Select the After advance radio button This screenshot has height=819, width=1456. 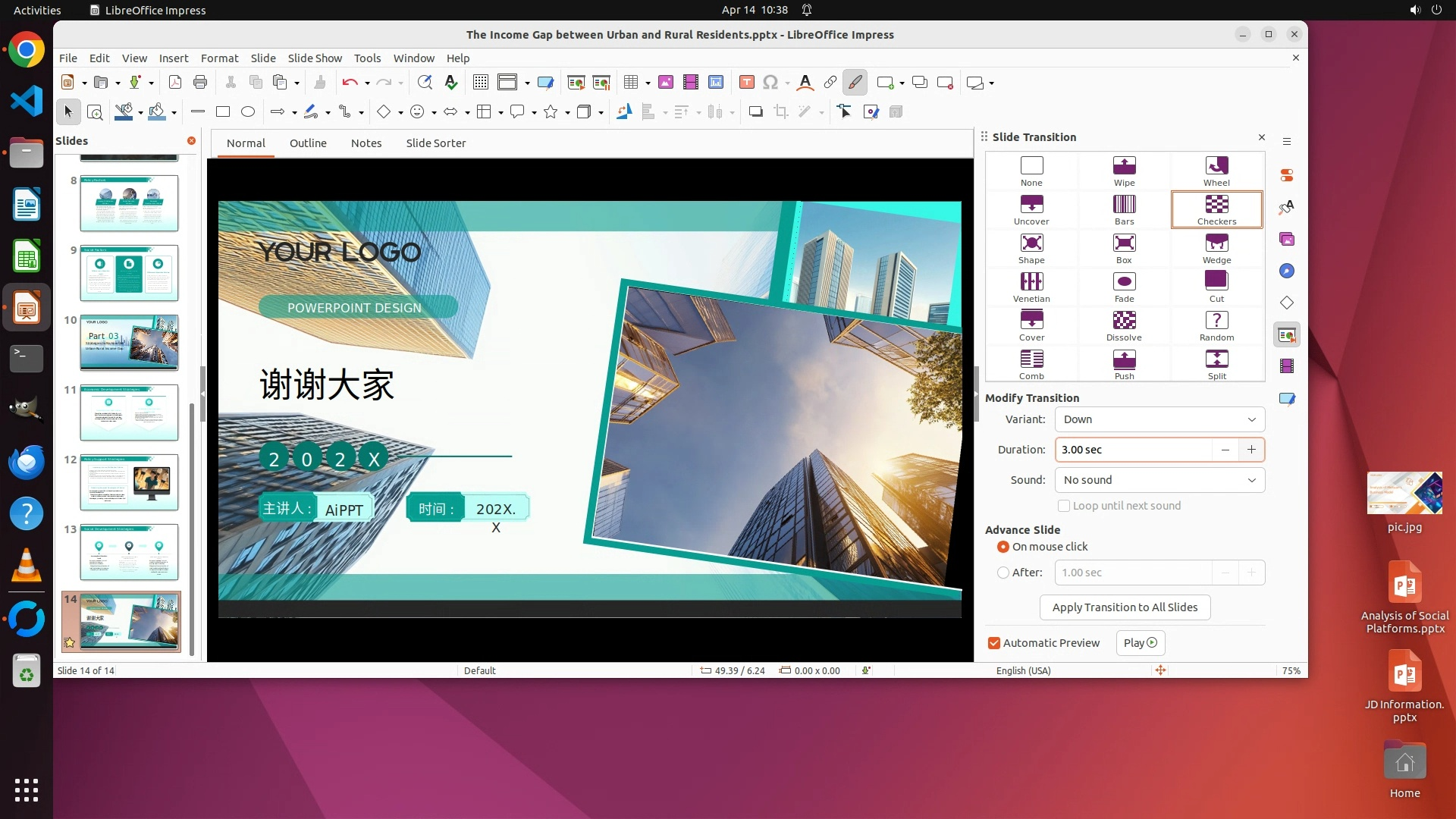[1003, 573]
